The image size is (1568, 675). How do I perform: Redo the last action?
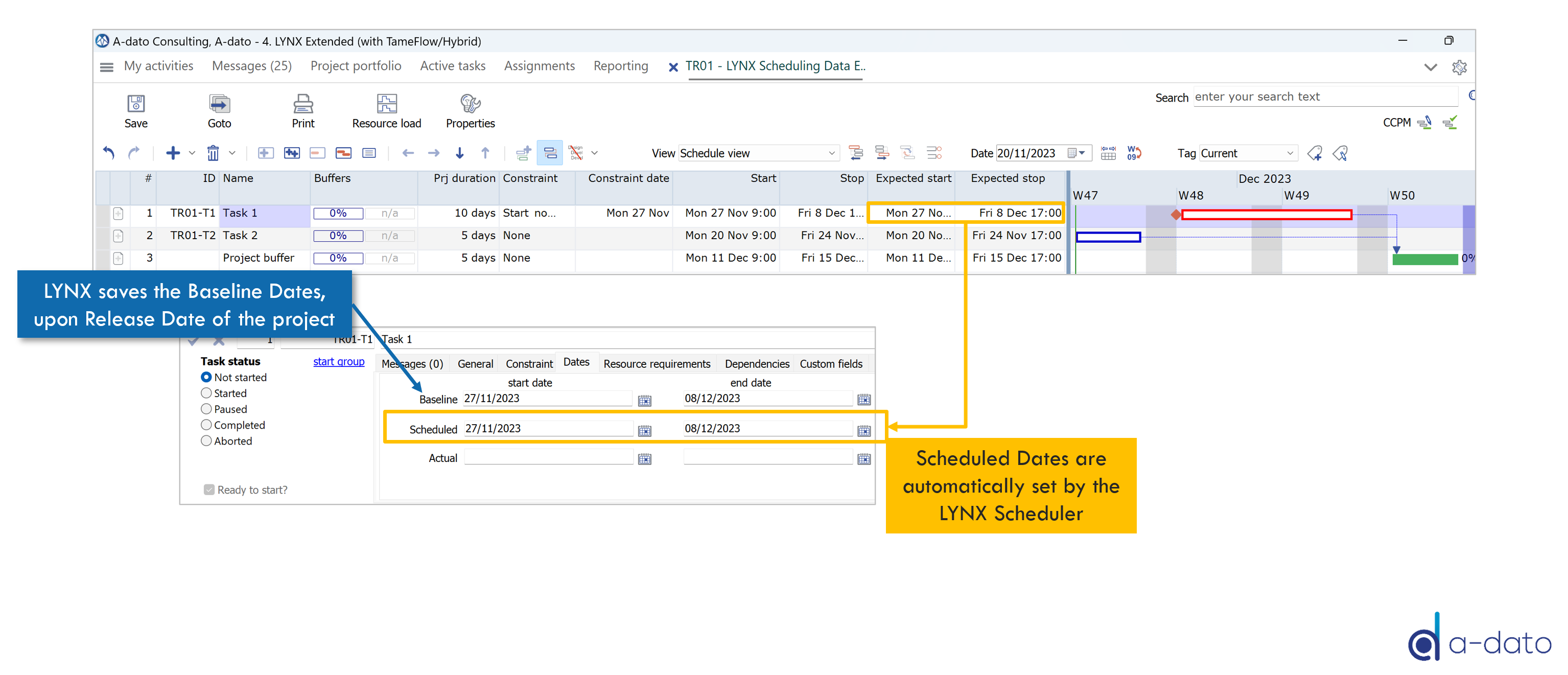point(134,153)
